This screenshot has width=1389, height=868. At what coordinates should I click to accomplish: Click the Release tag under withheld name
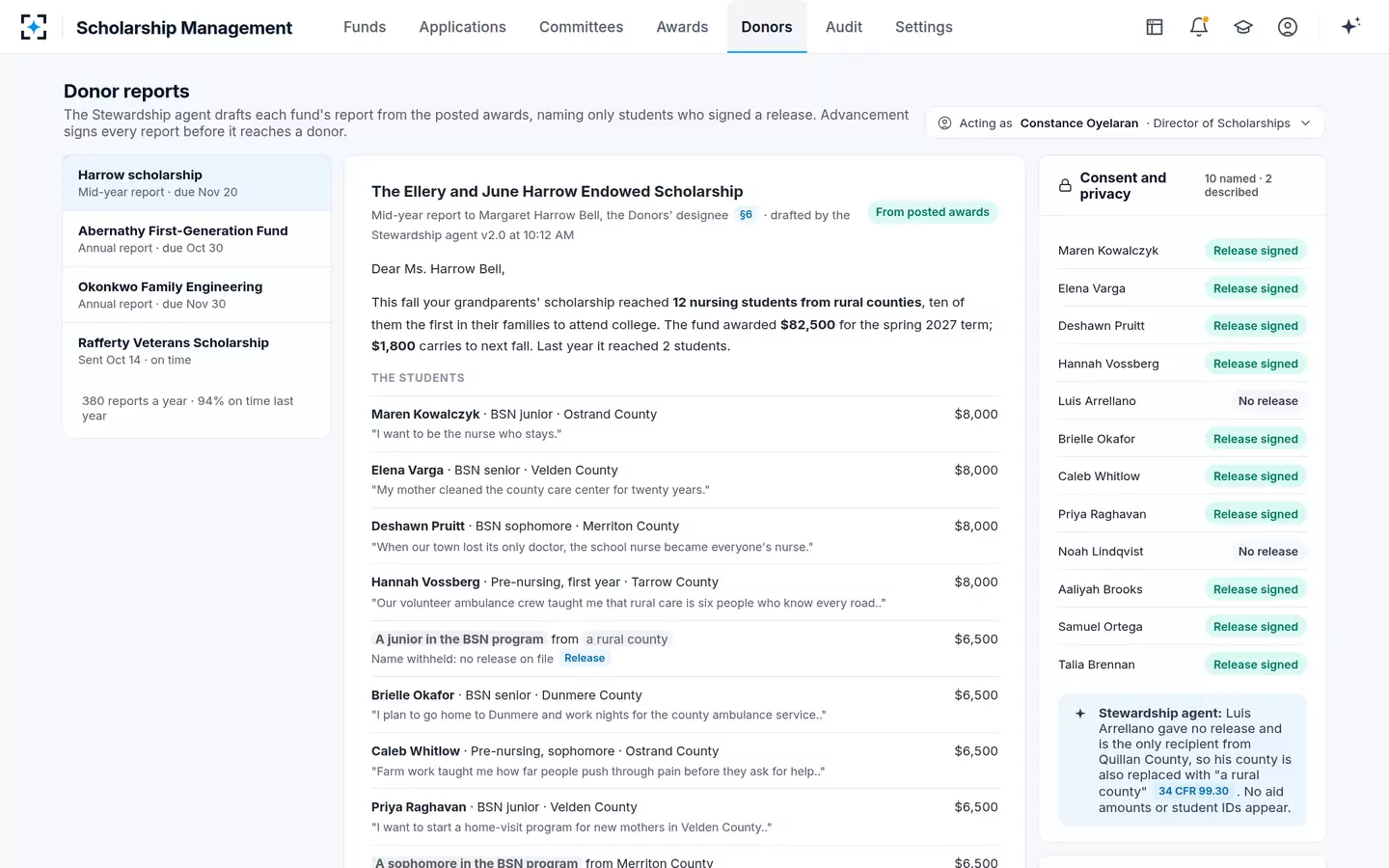pos(585,659)
